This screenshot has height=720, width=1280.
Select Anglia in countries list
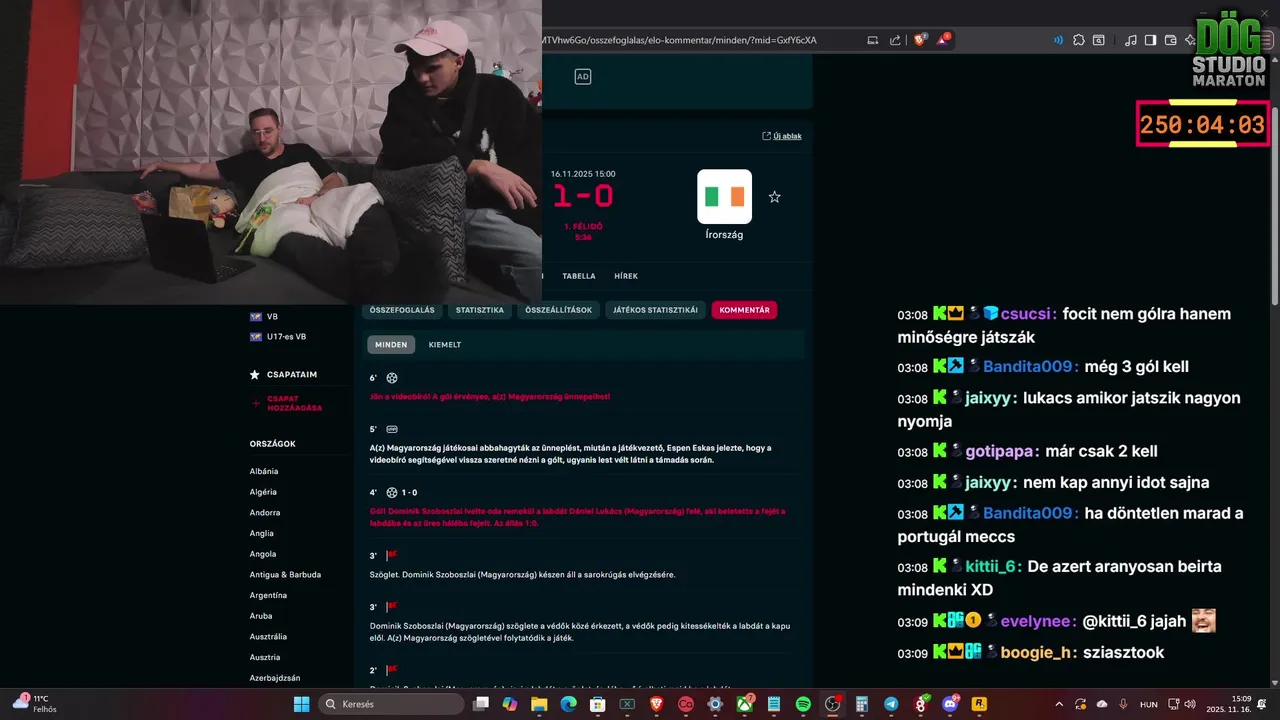click(x=261, y=533)
